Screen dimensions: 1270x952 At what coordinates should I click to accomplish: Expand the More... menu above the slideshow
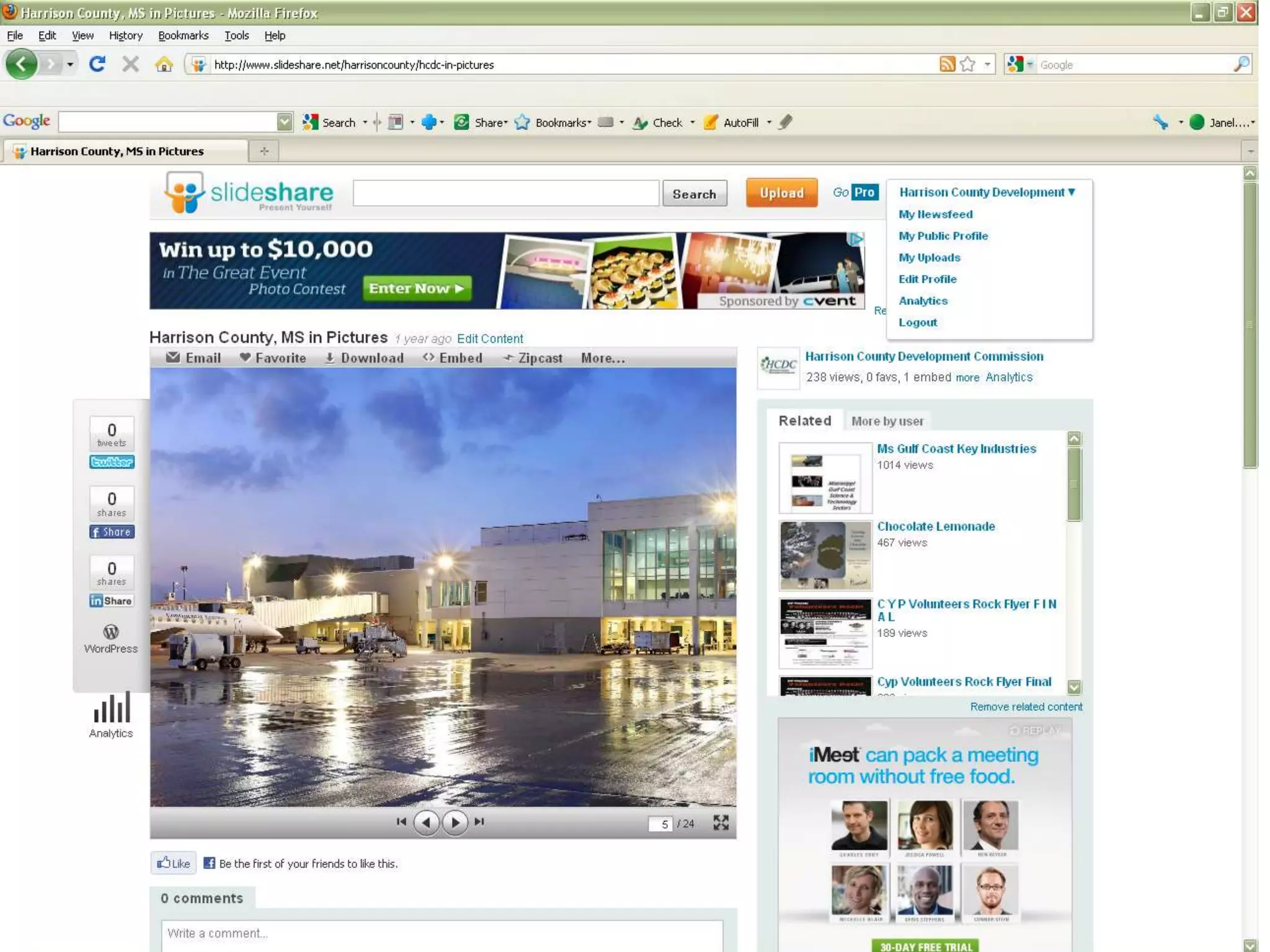tap(603, 358)
